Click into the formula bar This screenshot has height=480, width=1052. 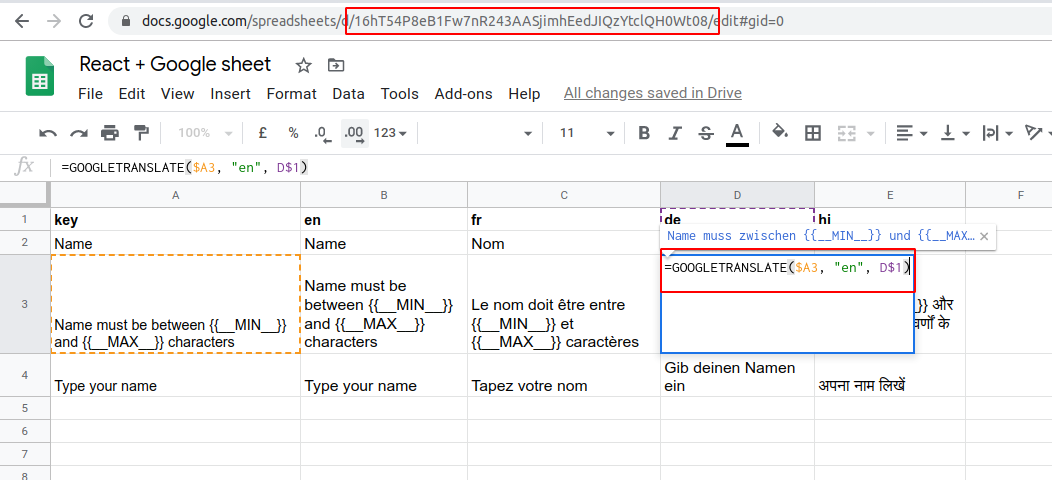(550, 168)
